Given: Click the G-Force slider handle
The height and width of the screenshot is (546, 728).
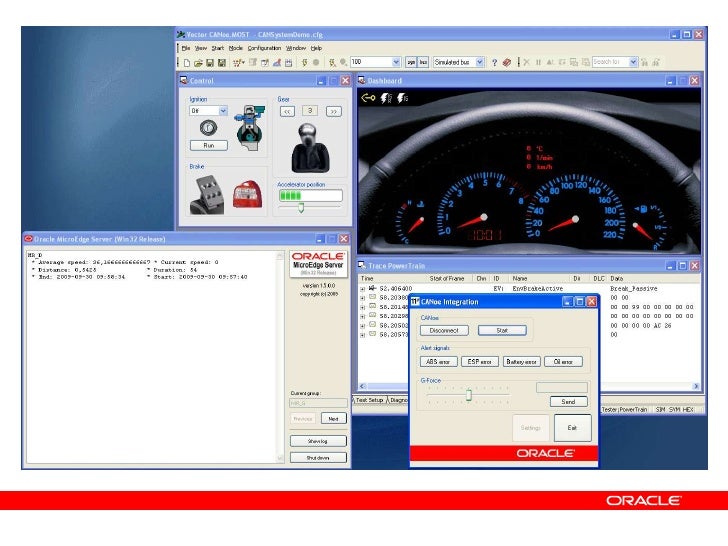Looking at the screenshot, I should (468, 396).
